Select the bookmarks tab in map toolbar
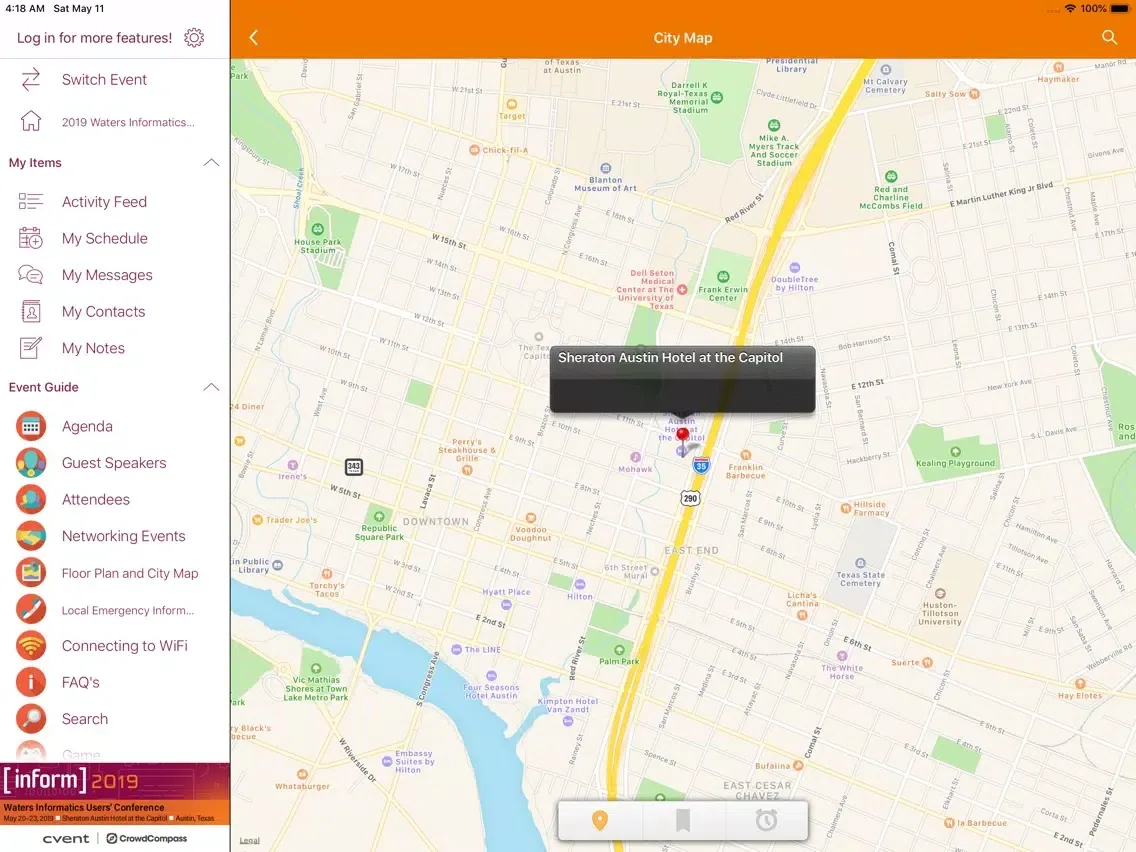The height and width of the screenshot is (852, 1136). (x=682, y=820)
